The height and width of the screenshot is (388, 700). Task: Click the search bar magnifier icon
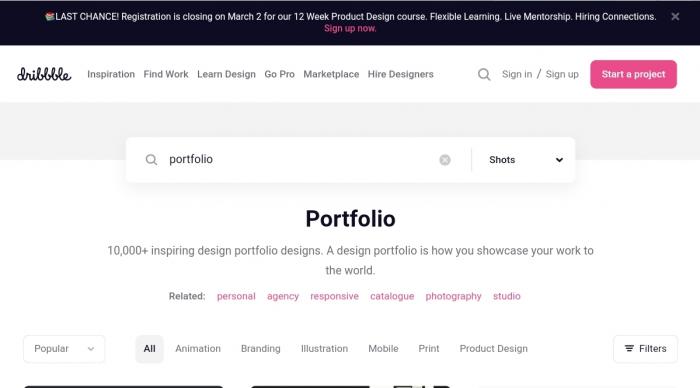[x=151, y=160]
